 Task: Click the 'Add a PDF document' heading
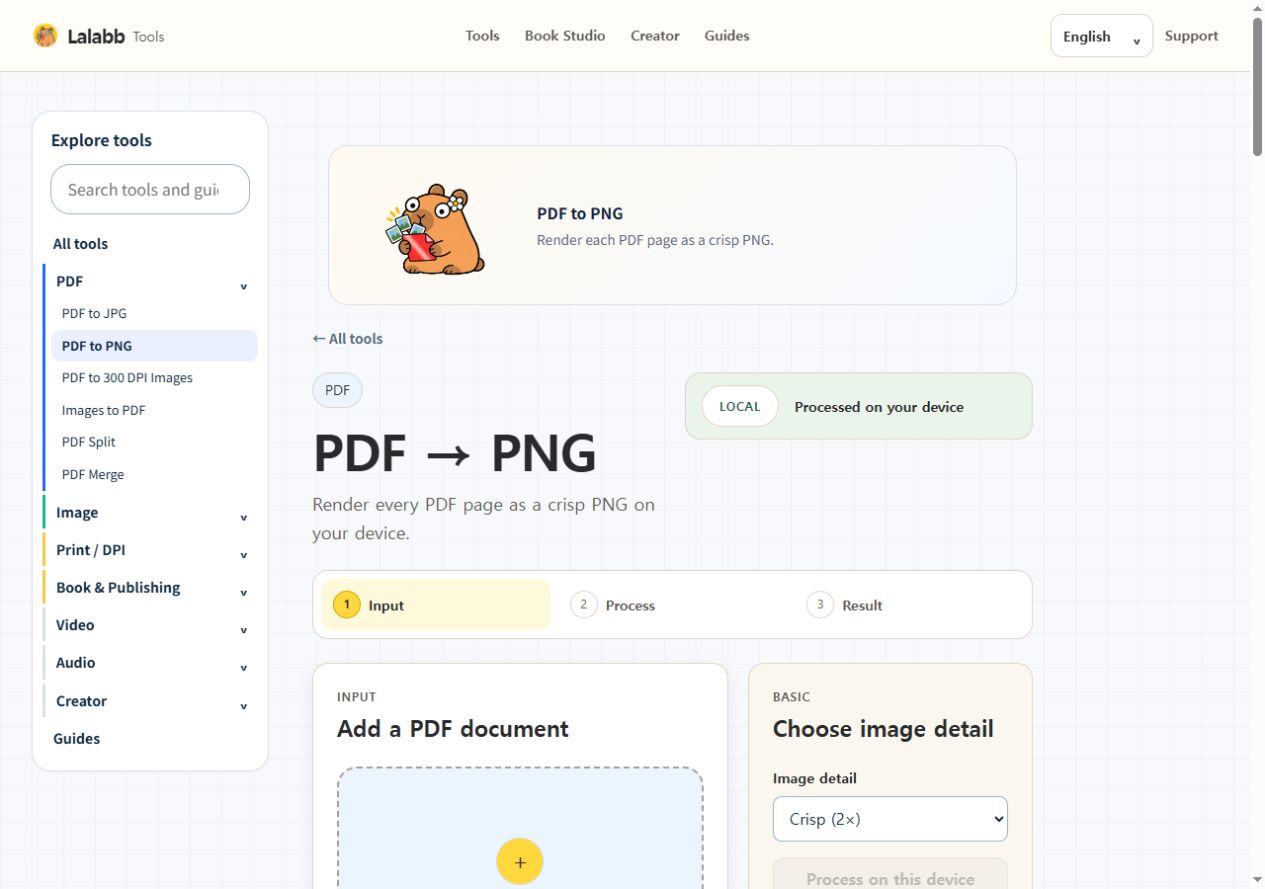tap(453, 729)
